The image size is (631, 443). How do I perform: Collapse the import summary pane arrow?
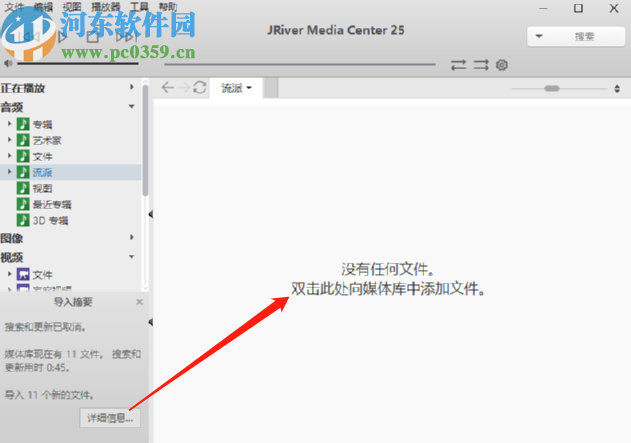[x=151, y=322]
